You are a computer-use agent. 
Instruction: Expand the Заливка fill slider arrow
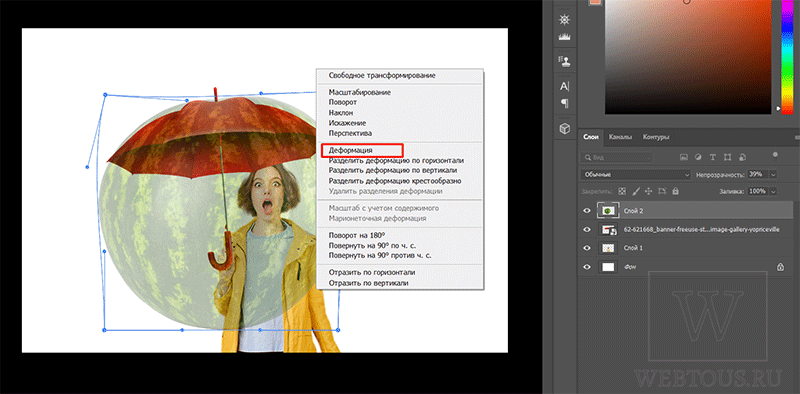click(x=773, y=191)
